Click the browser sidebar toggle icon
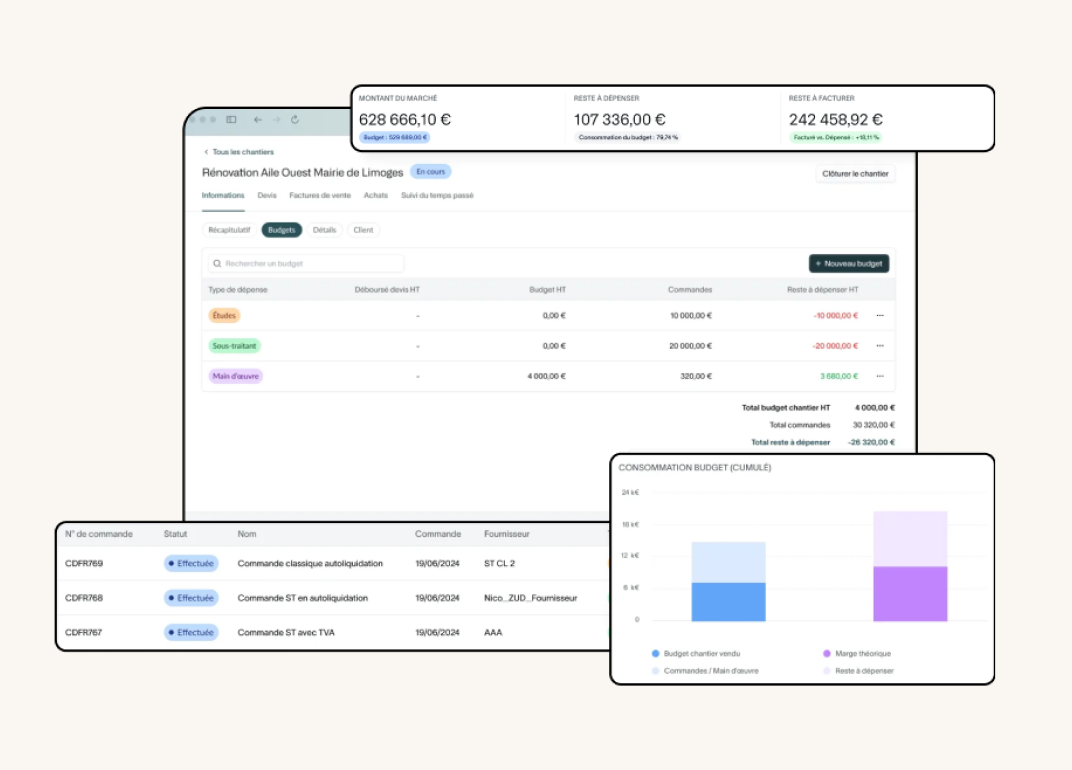Screen dimensions: 1072x770 [x=231, y=120]
